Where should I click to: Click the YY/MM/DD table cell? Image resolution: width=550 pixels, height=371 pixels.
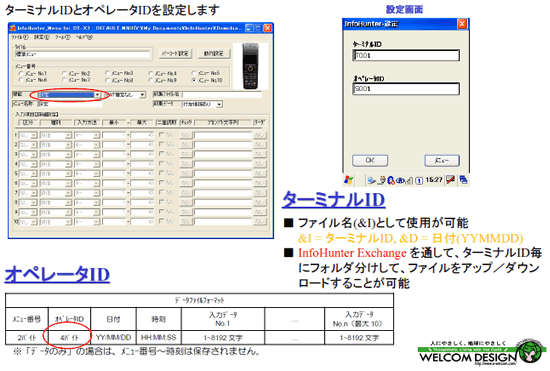pos(113,338)
